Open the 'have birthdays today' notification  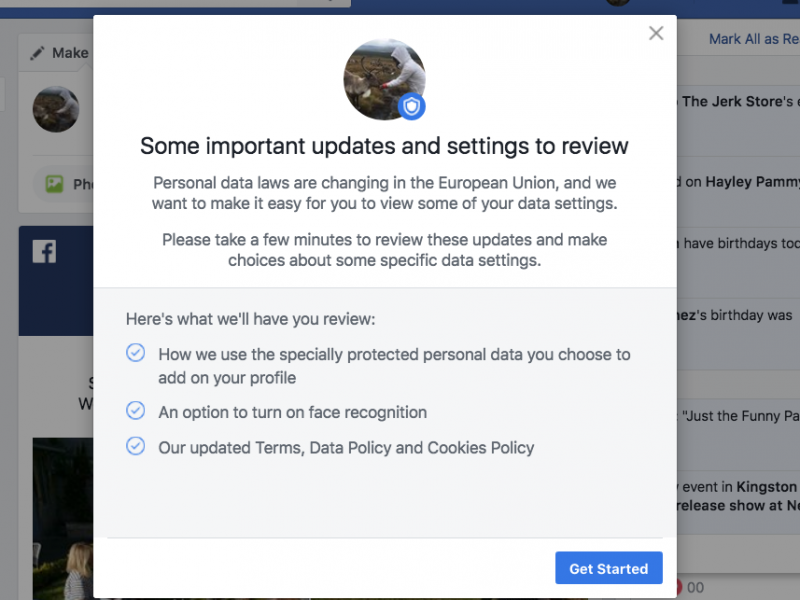pos(738,263)
